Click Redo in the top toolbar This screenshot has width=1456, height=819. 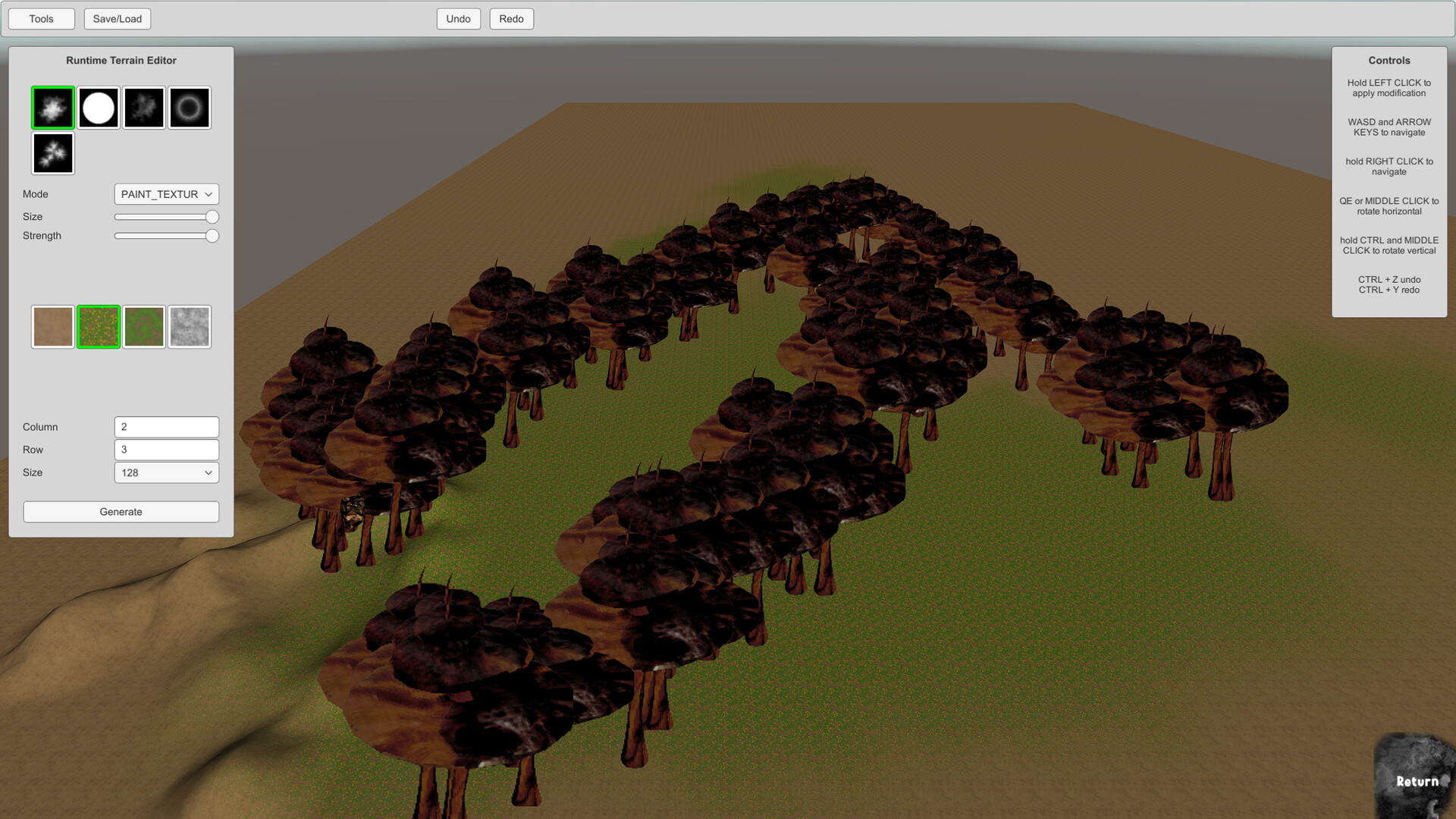511,18
